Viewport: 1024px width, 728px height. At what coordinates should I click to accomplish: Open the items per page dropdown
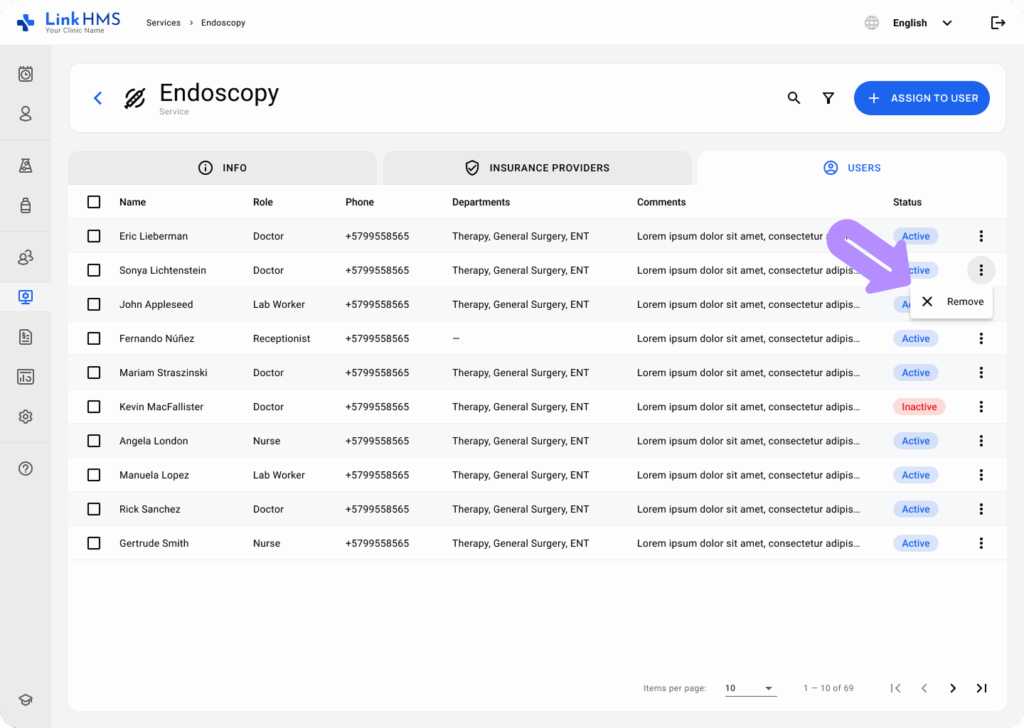tap(750, 688)
